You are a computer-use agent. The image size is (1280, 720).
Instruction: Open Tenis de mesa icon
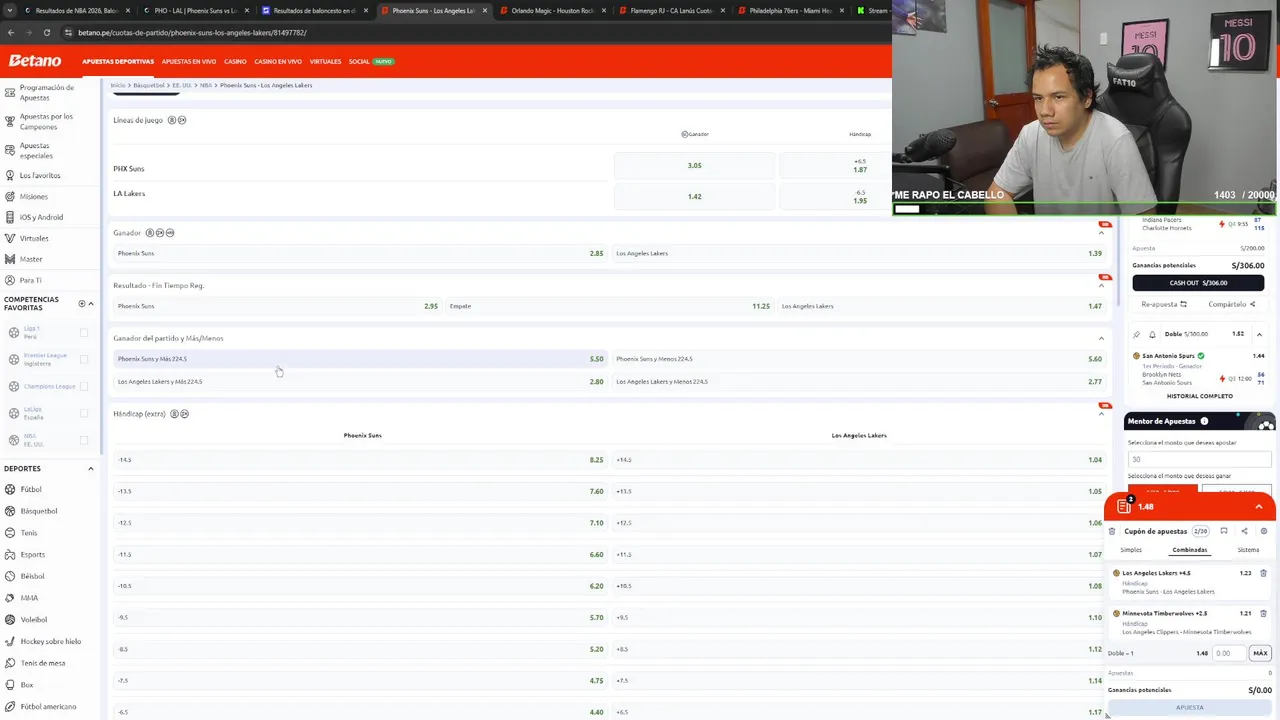point(10,663)
